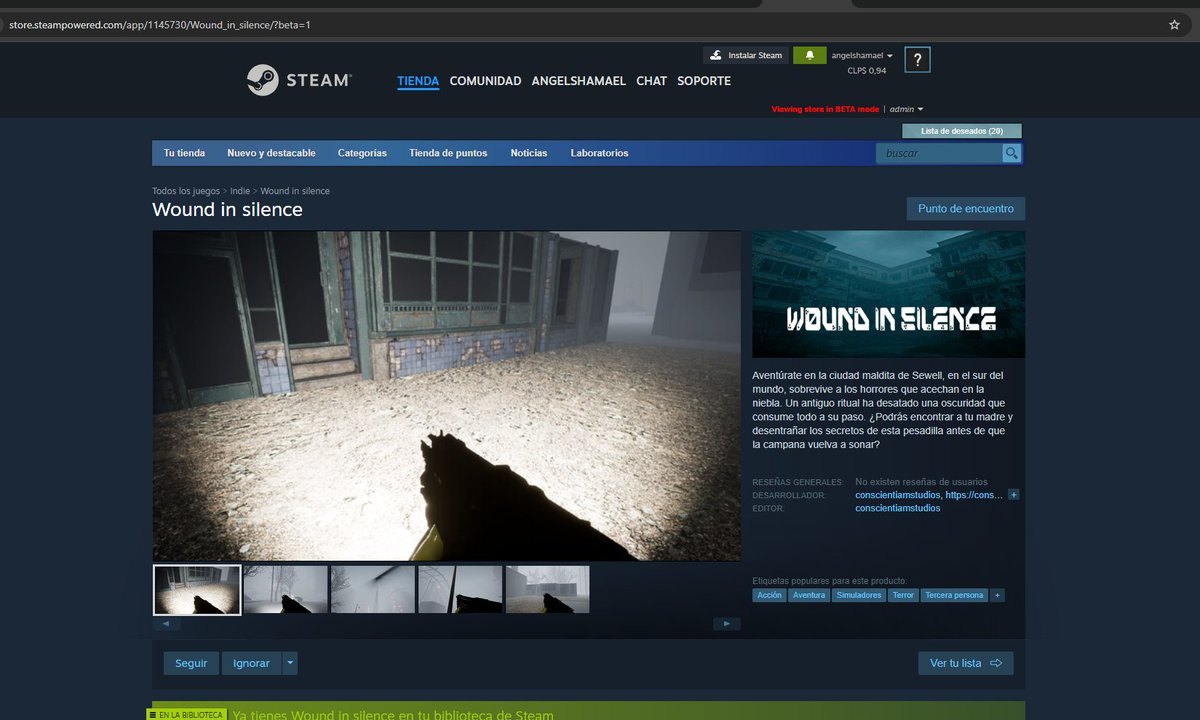This screenshot has height=720, width=1200.
Task: Open Laboratorios tab
Action: pos(599,153)
